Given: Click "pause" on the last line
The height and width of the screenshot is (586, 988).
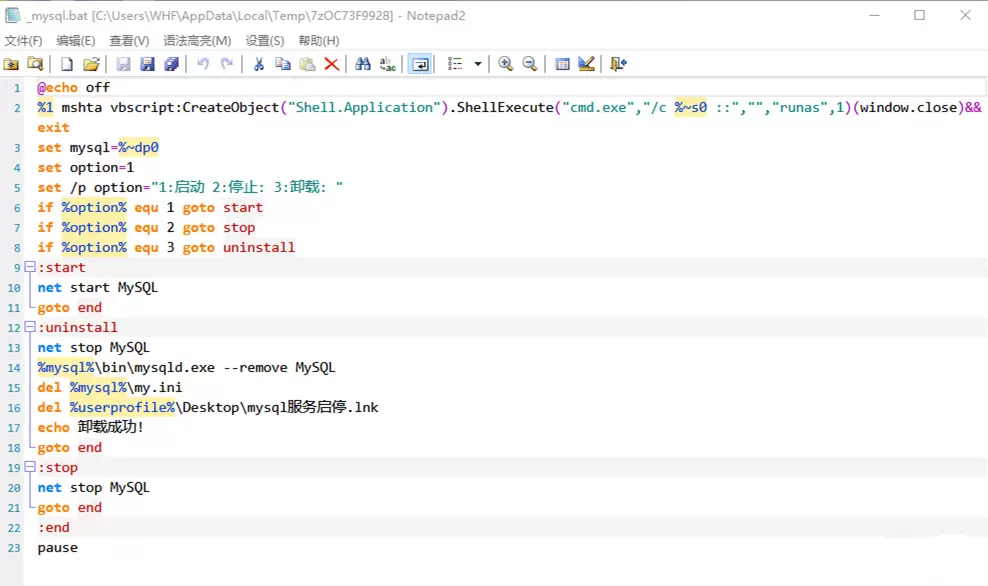Looking at the screenshot, I should click(57, 548).
